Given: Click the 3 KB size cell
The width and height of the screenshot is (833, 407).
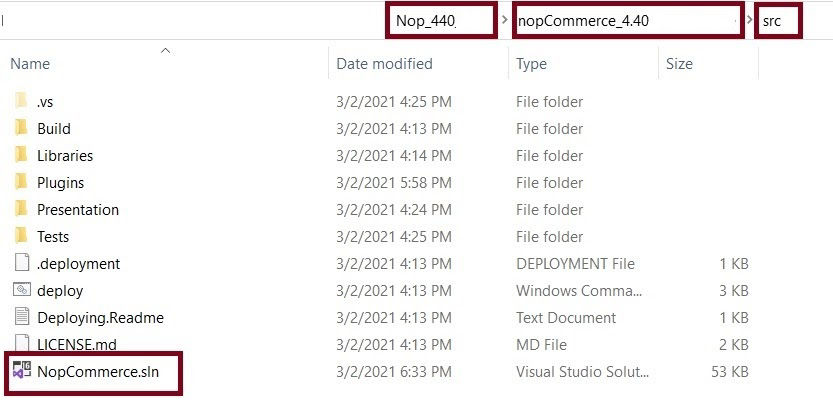Looking at the screenshot, I should [x=734, y=291].
